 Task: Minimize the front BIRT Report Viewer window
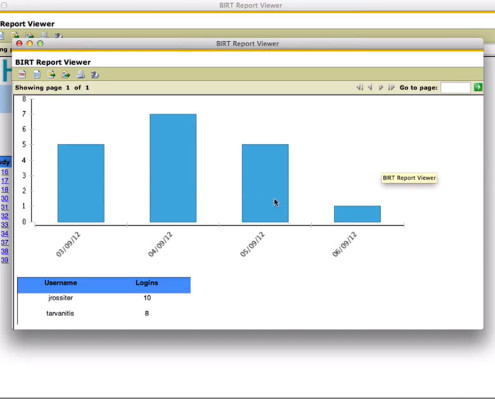coord(30,44)
